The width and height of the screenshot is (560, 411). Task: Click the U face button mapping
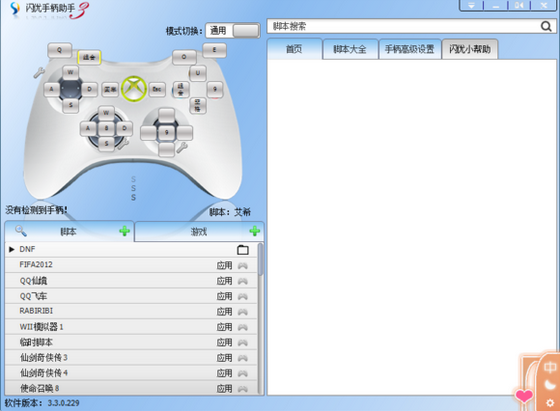click(198, 73)
